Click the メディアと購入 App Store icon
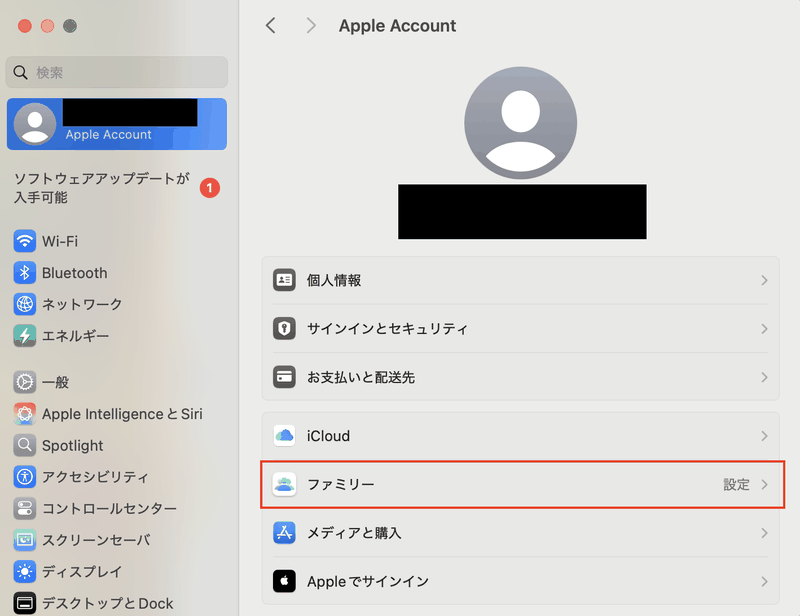Viewport: 800px width, 616px height. pyautogui.click(x=284, y=533)
